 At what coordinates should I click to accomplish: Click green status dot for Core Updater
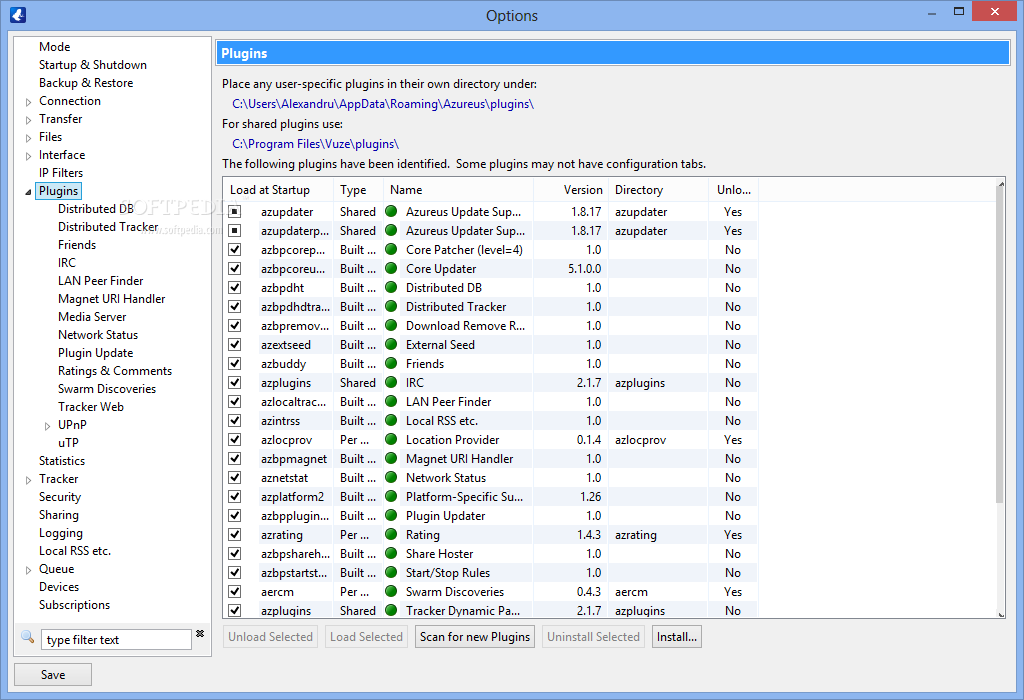click(x=391, y=268)
